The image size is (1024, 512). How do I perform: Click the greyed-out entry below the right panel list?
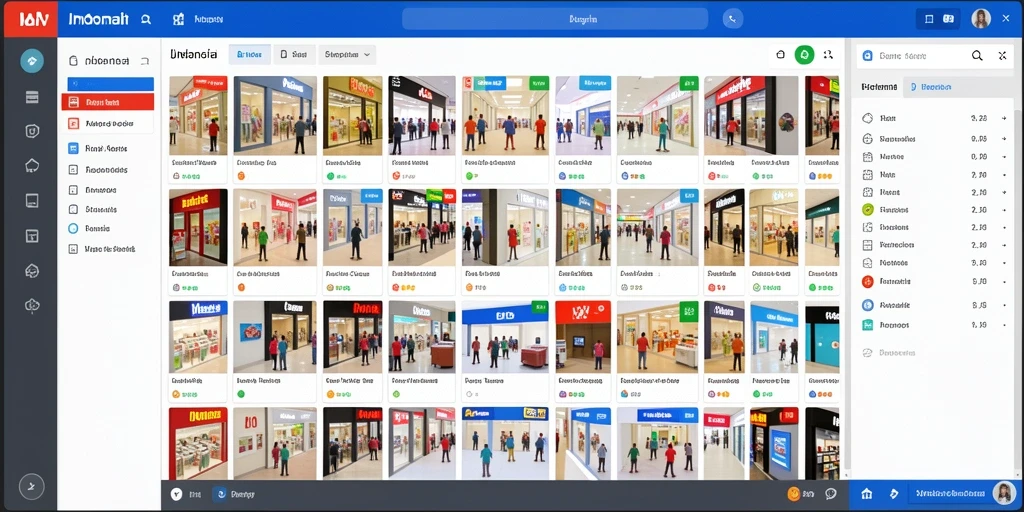coord(889,353)
